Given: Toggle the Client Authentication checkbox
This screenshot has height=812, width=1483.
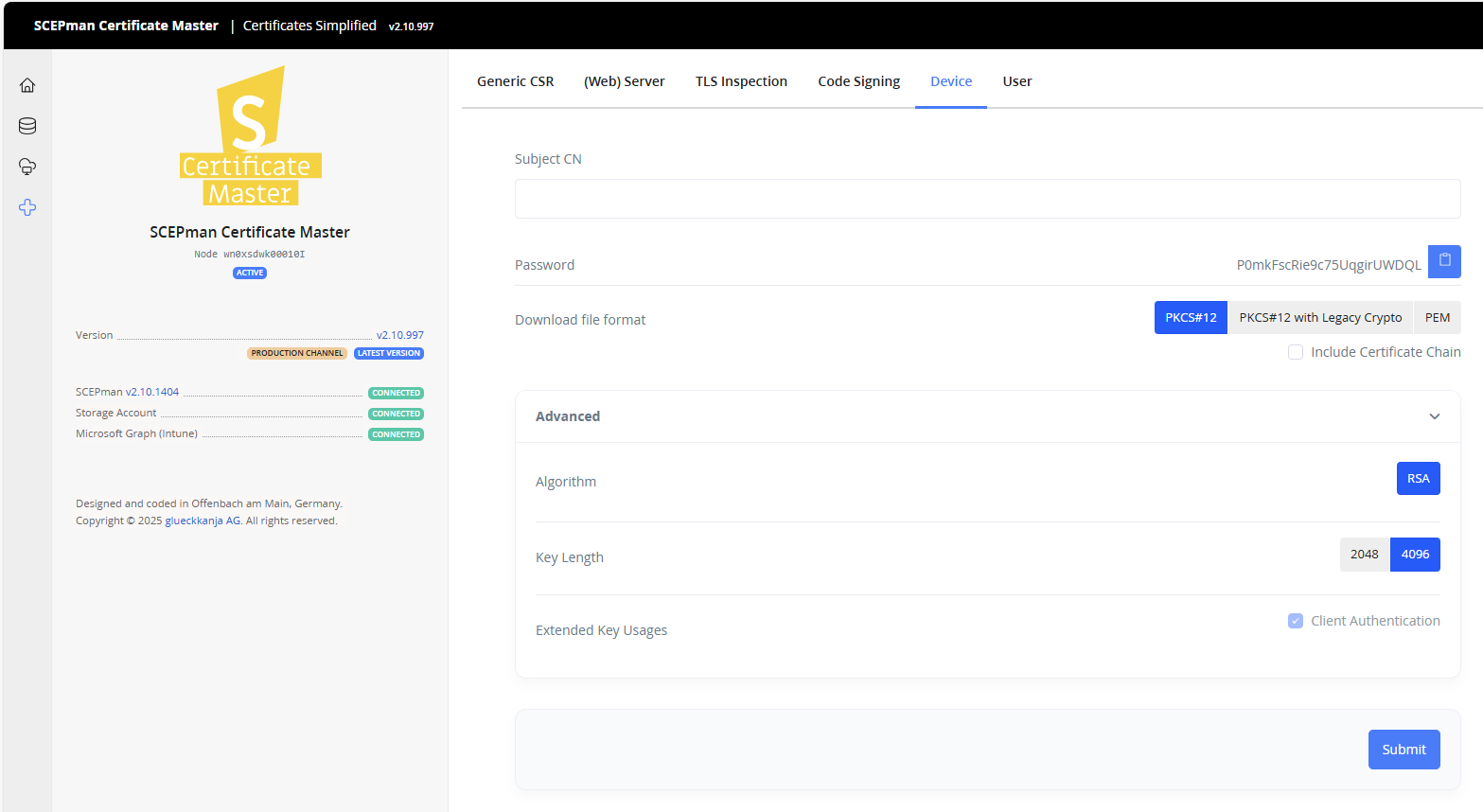Looking at the screenshot, I should pyautogui.click(x=1296, y=621).
